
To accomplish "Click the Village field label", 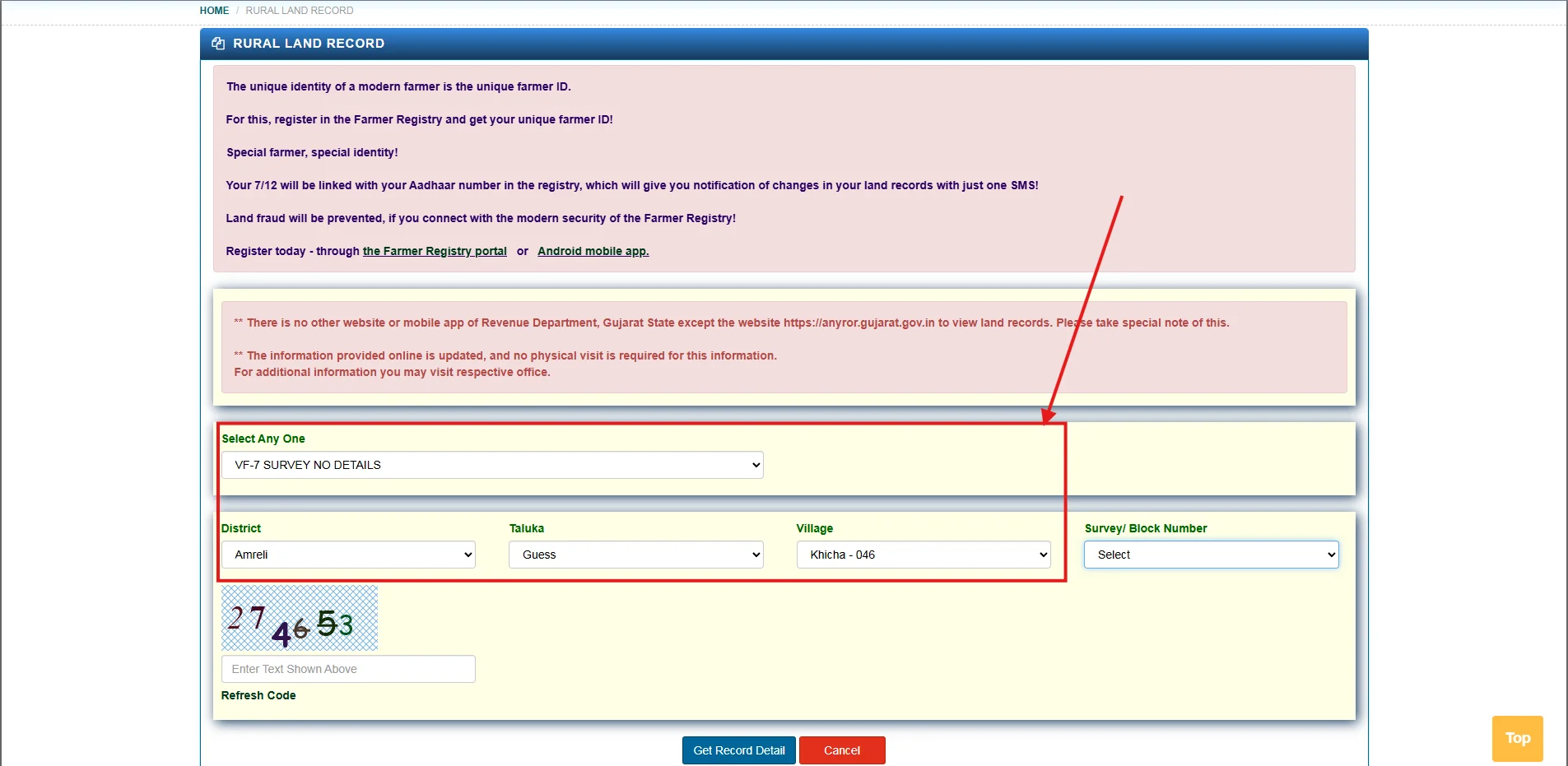I will coord(814,528).
